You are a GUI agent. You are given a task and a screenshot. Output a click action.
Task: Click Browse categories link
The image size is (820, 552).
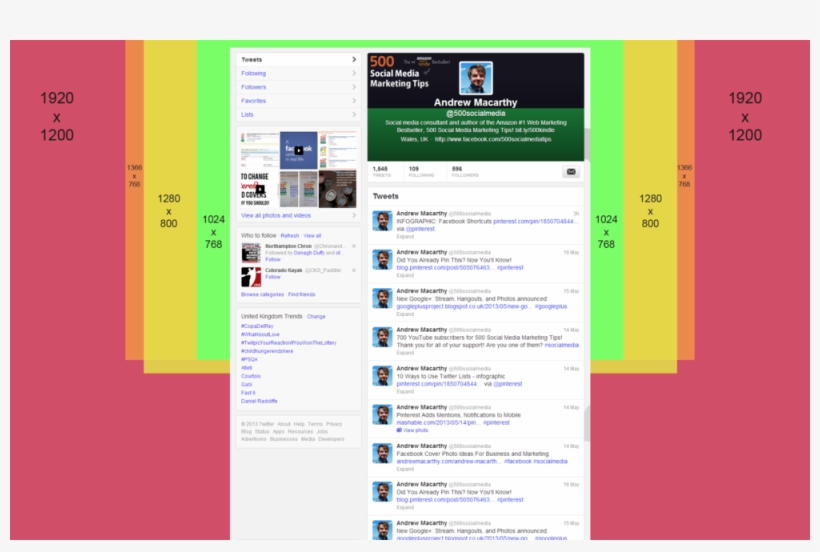(263, 294)
